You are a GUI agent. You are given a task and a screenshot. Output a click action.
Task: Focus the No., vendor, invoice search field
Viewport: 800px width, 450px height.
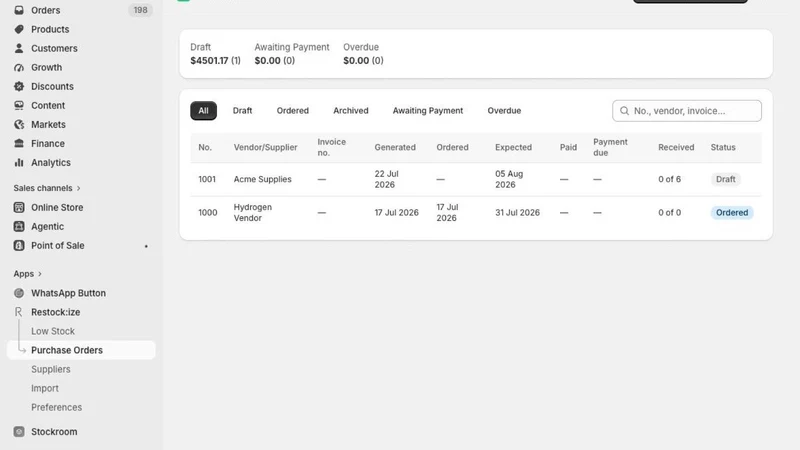coord(687,111)
